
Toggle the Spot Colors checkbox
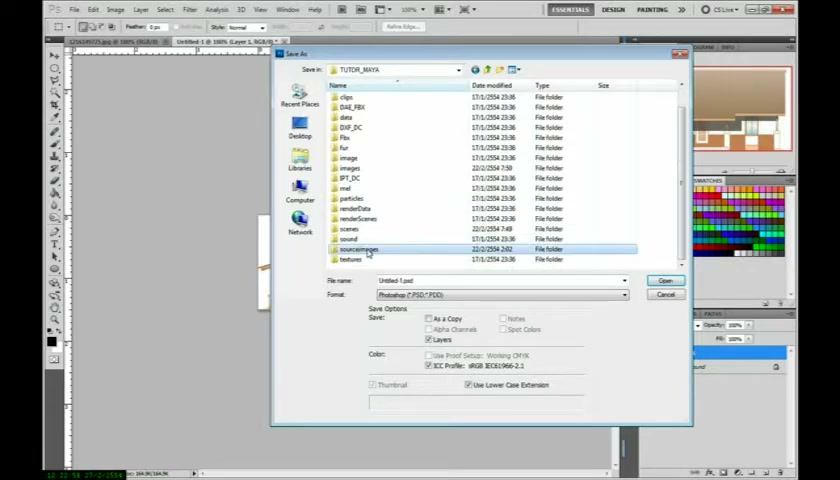pos(503,329)
